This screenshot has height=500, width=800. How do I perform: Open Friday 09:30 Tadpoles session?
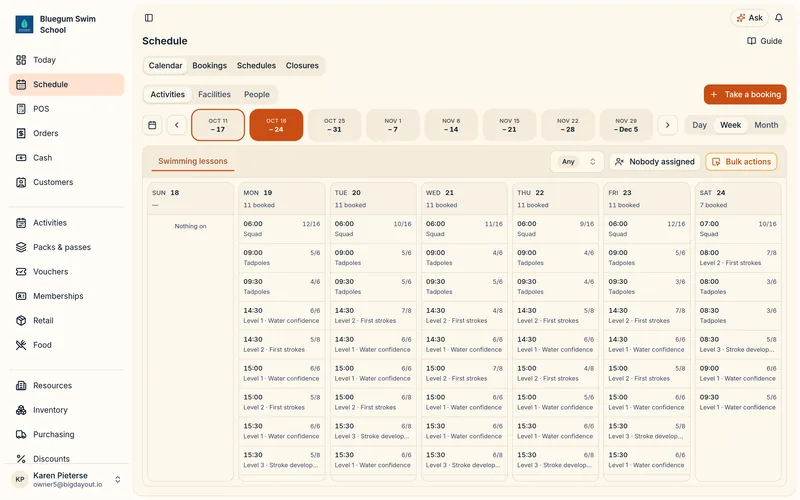(x=647, y=287)
